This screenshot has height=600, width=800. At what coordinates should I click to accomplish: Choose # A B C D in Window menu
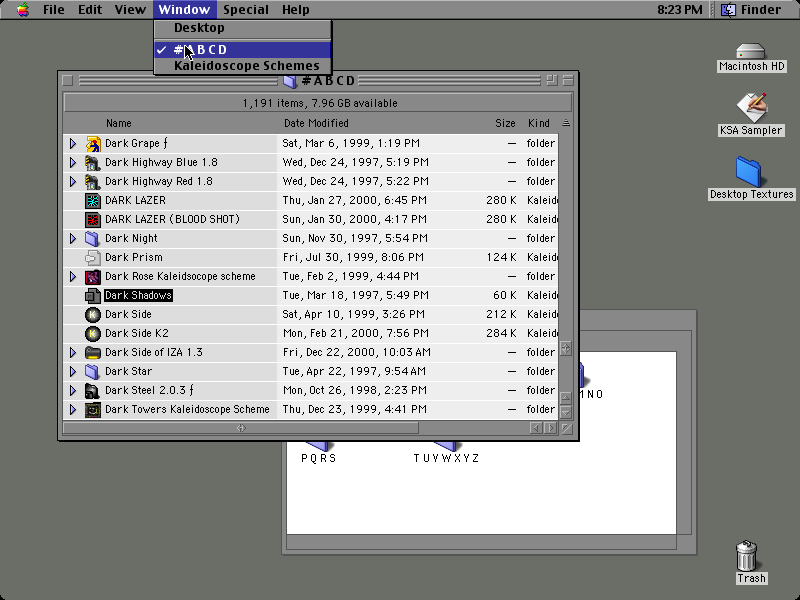click(x=243, y=49)
